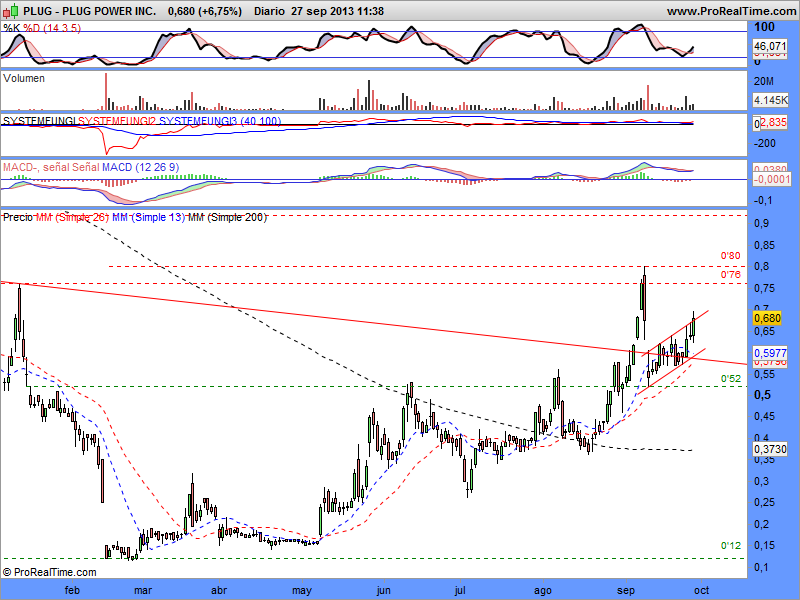Click the red 'SYSTEMFUNGI2' indicator label
800x600 pixels.
click(x=117, y=121)
